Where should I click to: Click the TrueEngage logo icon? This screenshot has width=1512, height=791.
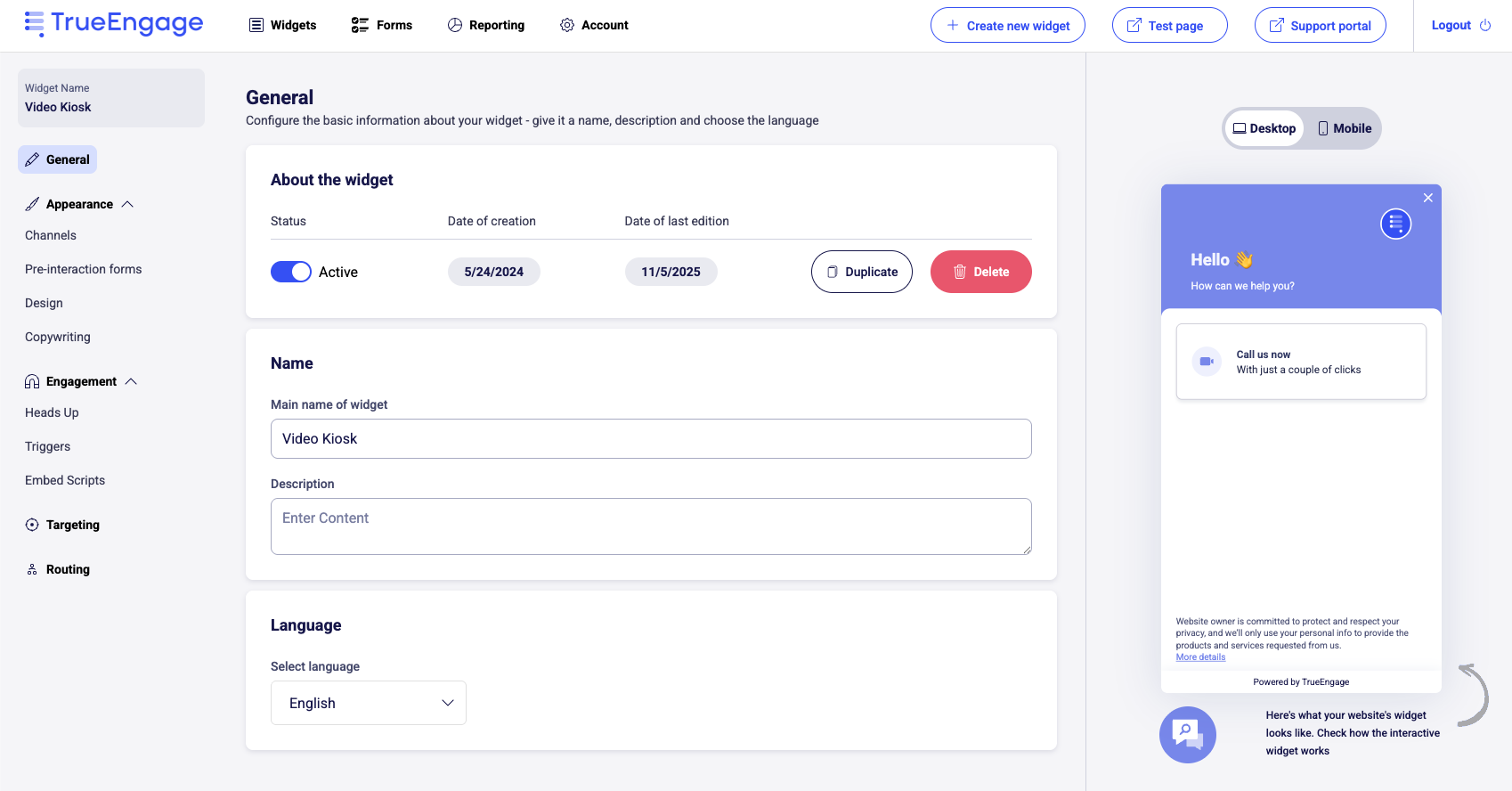pyautogui.click(x=34, y=24)
